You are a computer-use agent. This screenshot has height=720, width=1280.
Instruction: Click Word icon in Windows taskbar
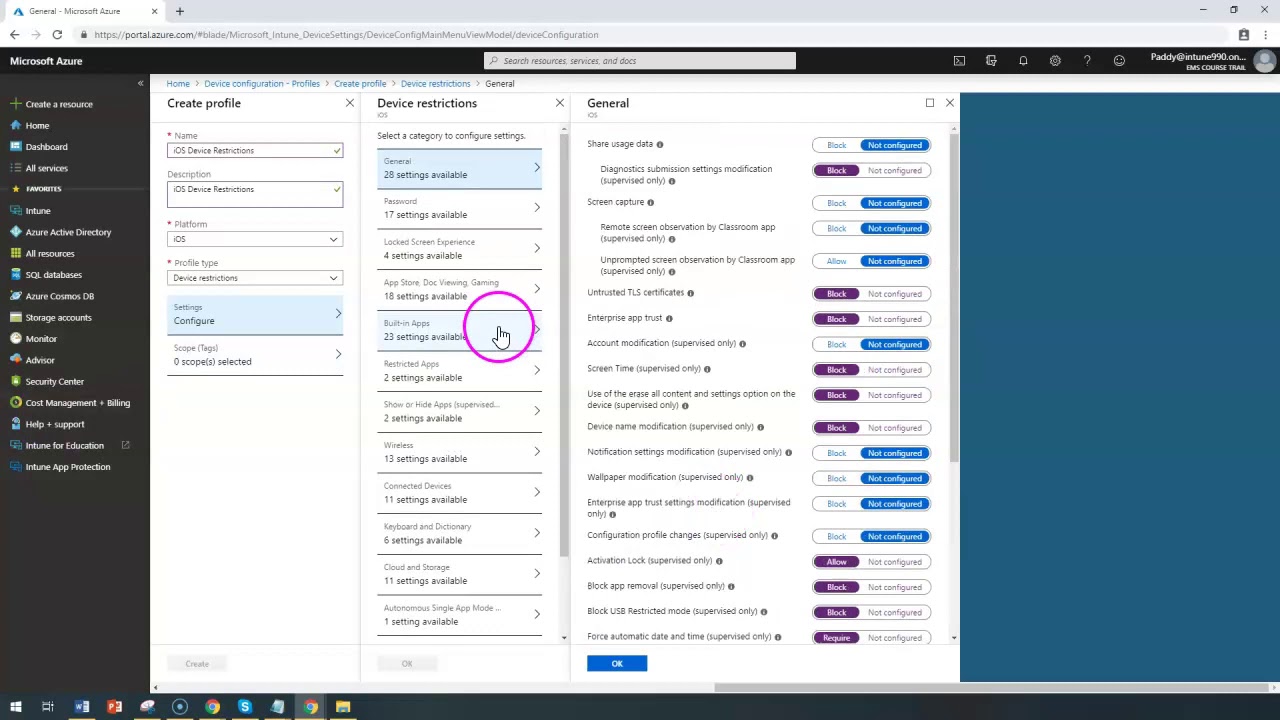click(82, 707)
